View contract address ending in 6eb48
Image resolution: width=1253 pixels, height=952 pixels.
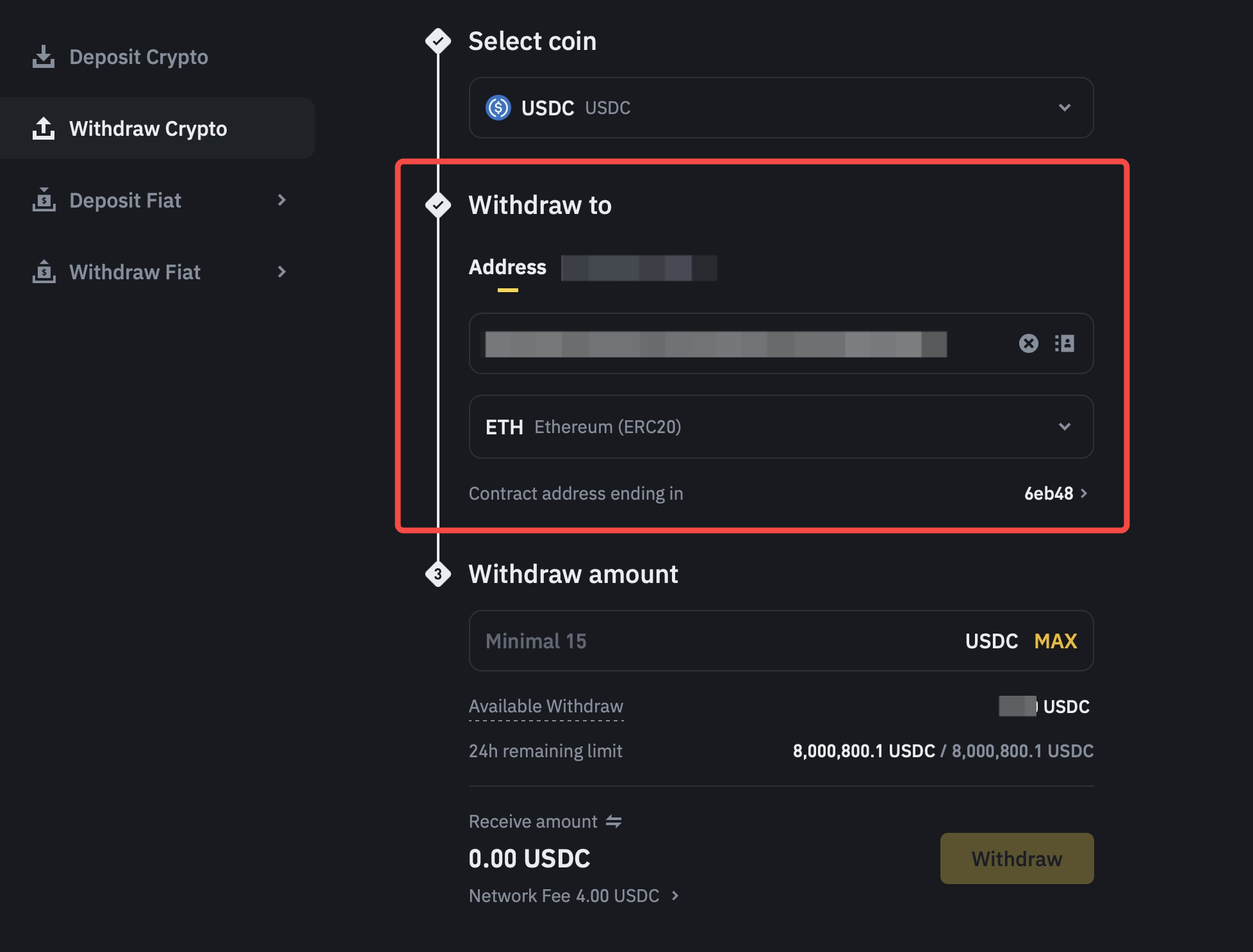[x=1055, y=493]
